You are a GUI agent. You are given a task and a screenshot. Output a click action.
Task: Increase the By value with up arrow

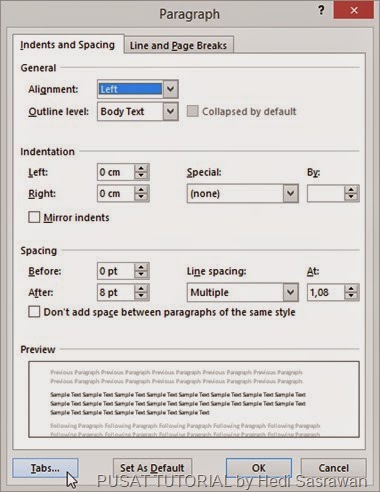tap(351, 190)
